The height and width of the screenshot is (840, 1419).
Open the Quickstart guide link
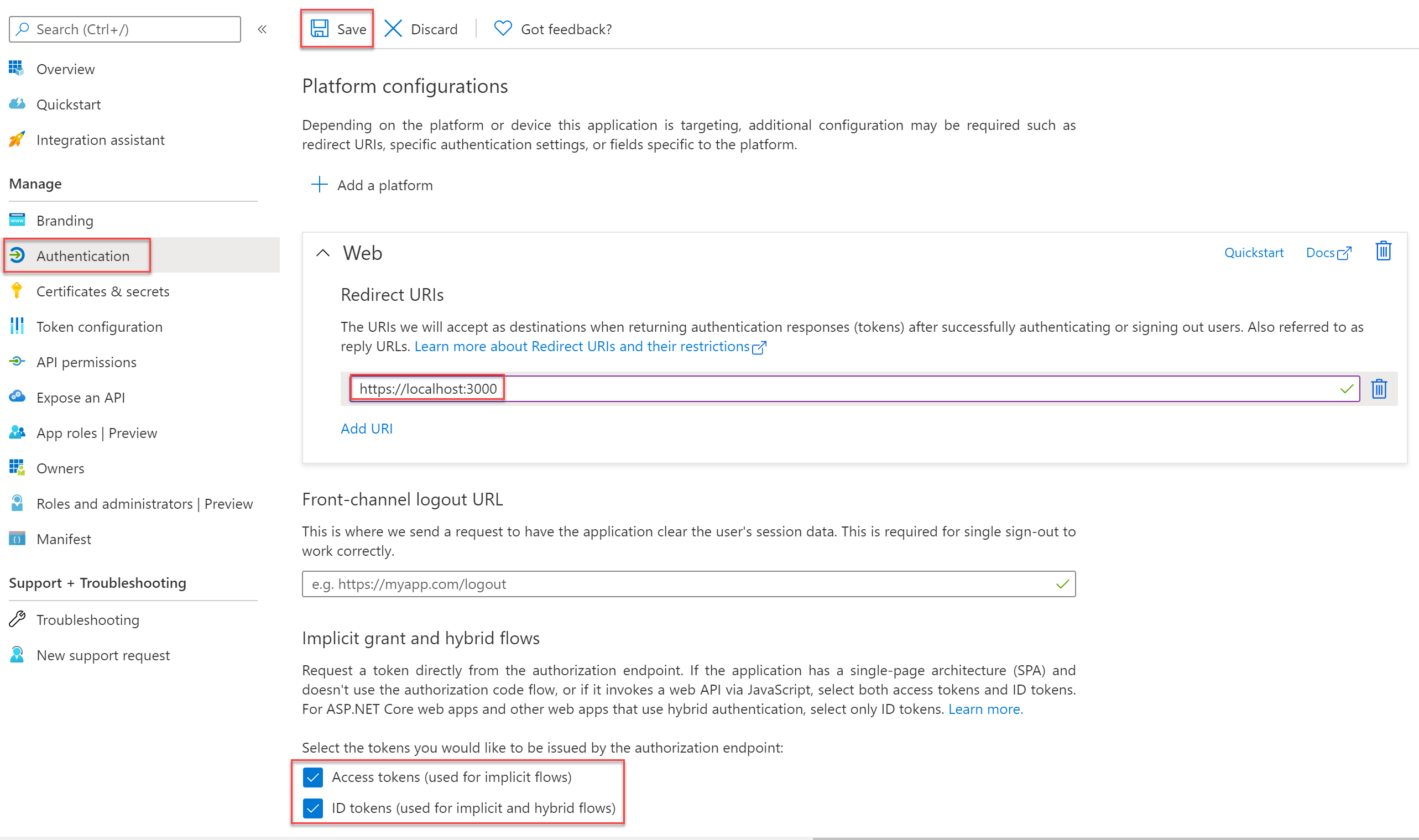tap(1253, 252)
